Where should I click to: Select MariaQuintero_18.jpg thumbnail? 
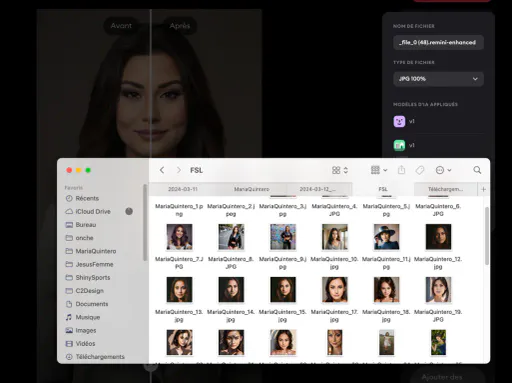coord(386,290)
